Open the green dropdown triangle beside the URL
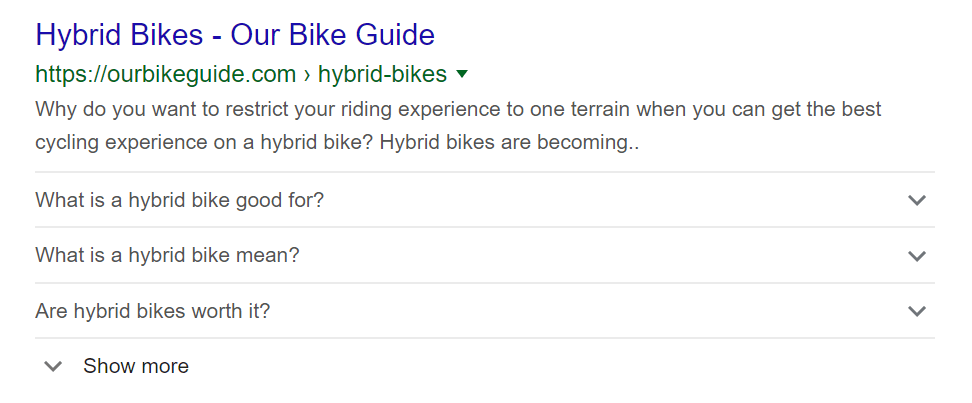Screen dimensions: 972x403 (461, 74)
